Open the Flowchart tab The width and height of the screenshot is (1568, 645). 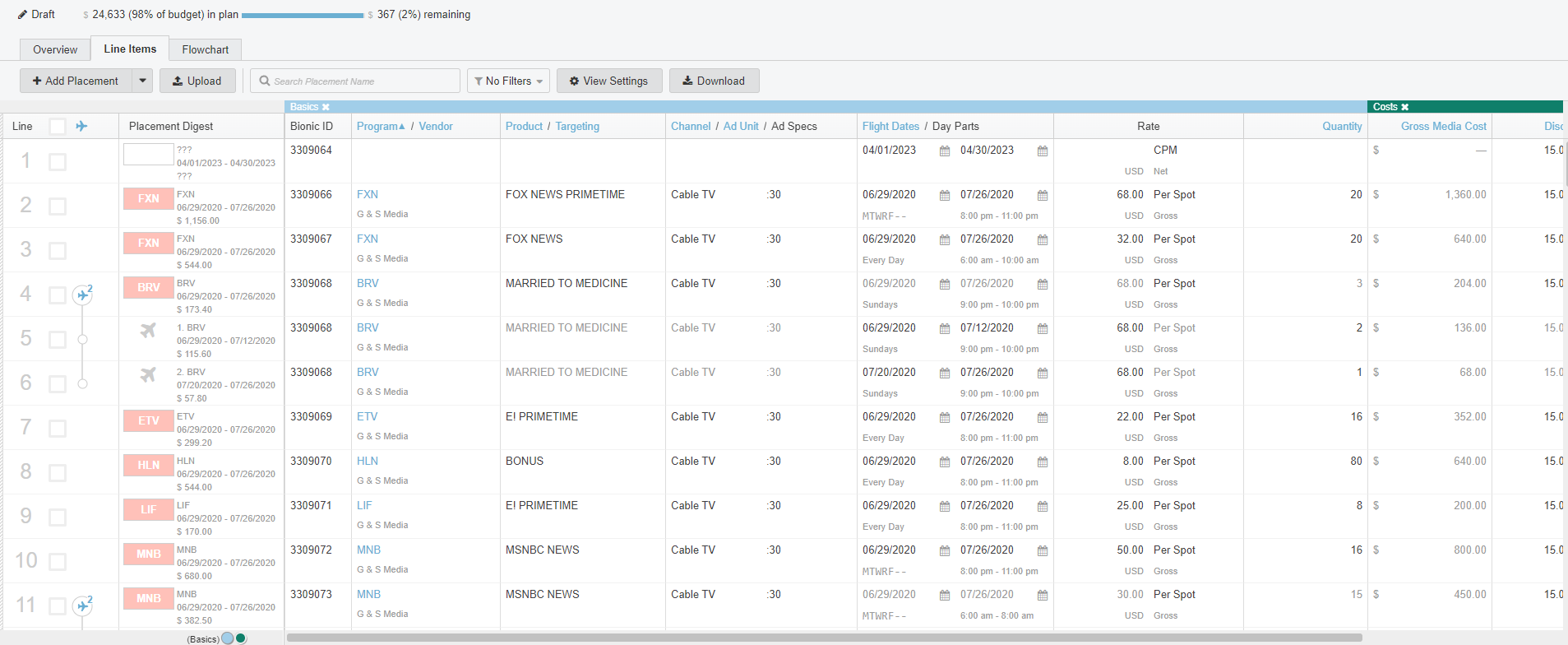[205, 49]
